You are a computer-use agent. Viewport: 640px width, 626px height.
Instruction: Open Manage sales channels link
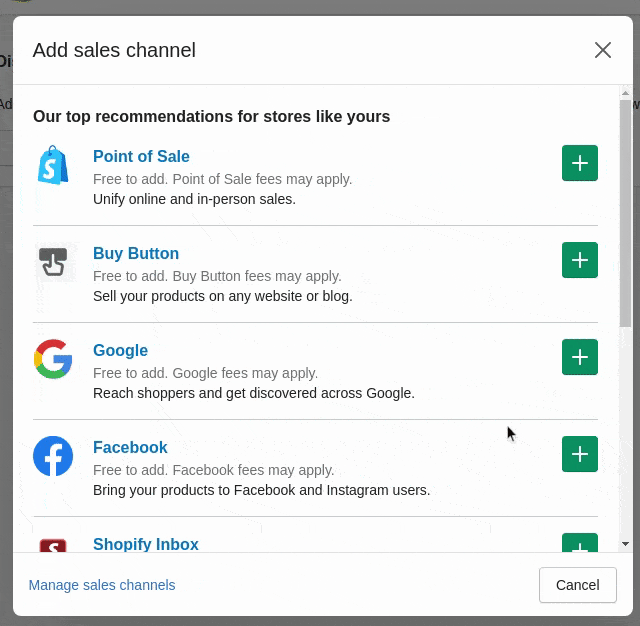102,585
